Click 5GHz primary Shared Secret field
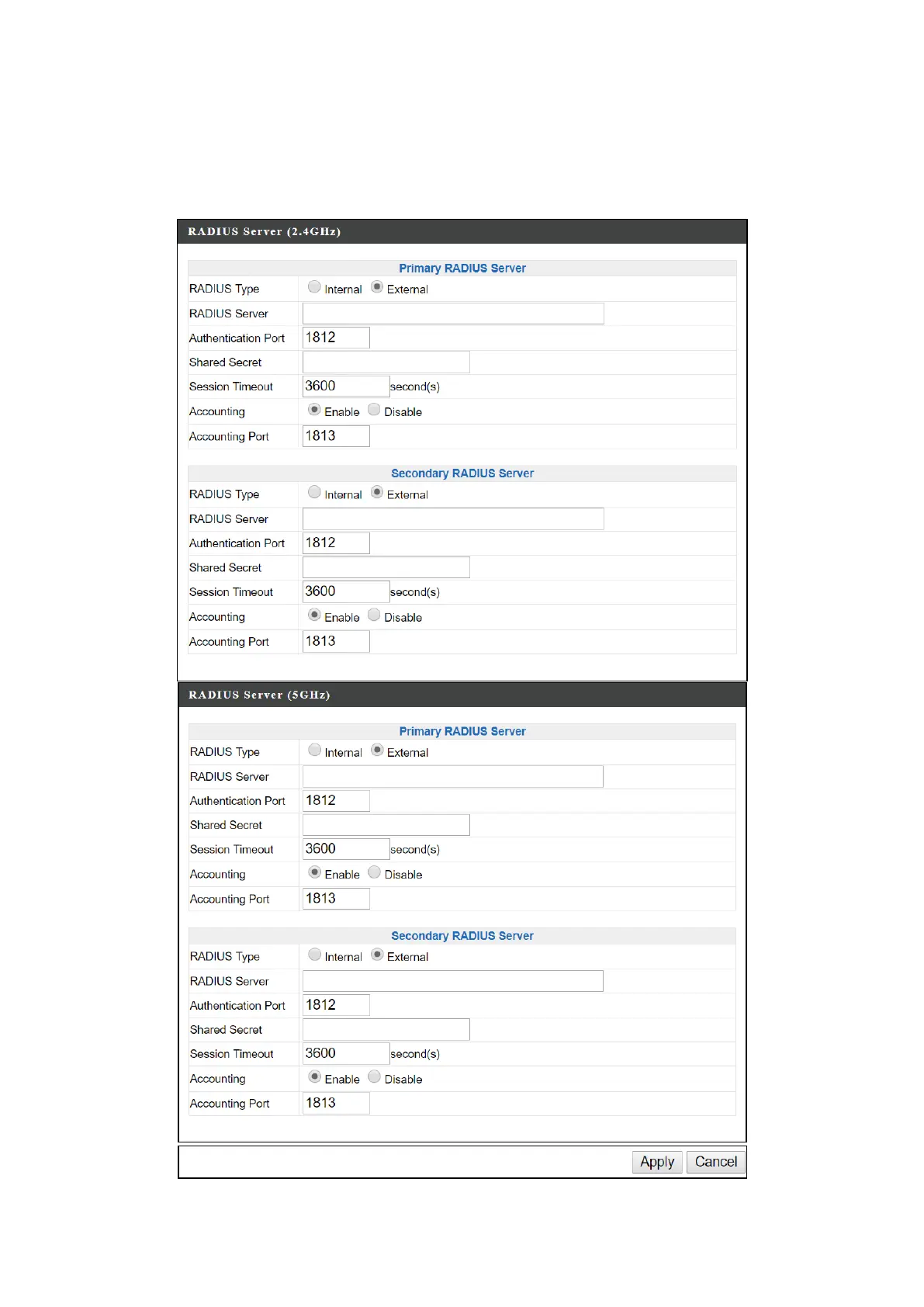Image resolution: width=924 pixels, height=1307 pixels. [386, 825]
